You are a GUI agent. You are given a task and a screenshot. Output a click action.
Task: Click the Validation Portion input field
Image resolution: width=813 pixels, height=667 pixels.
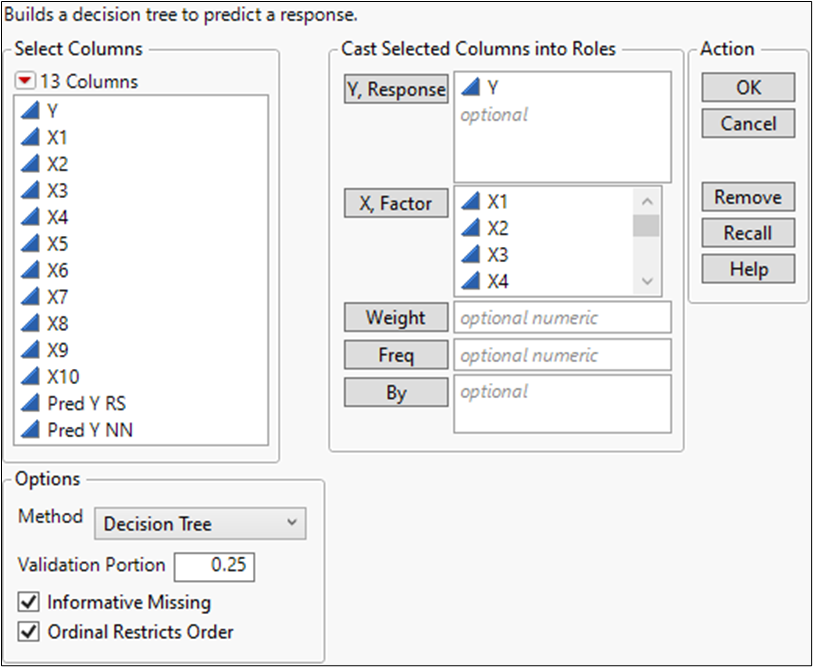(x=214, y=566)
